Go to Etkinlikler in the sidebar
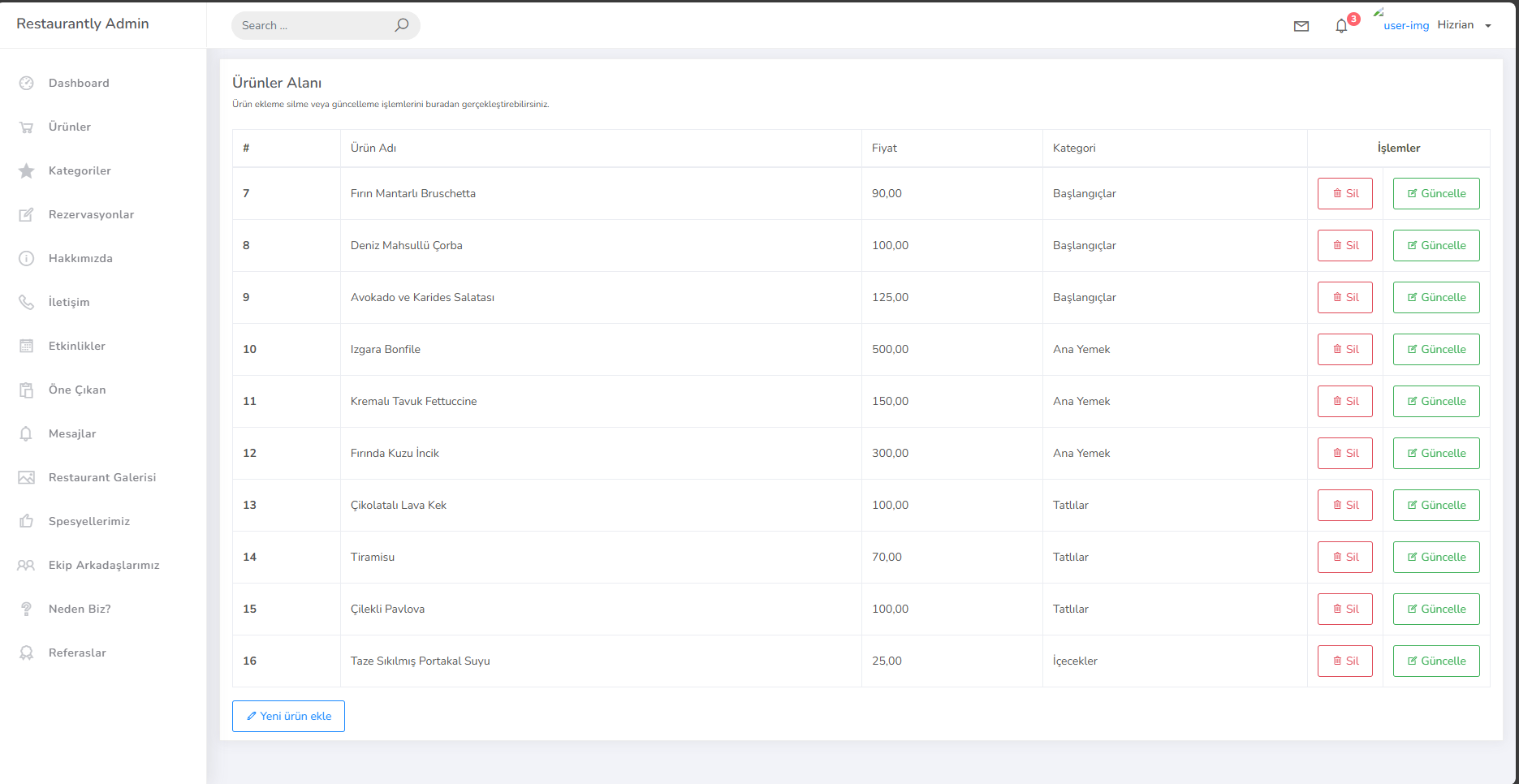Screen dimensions: 1519x784 (x=77, y=346)
